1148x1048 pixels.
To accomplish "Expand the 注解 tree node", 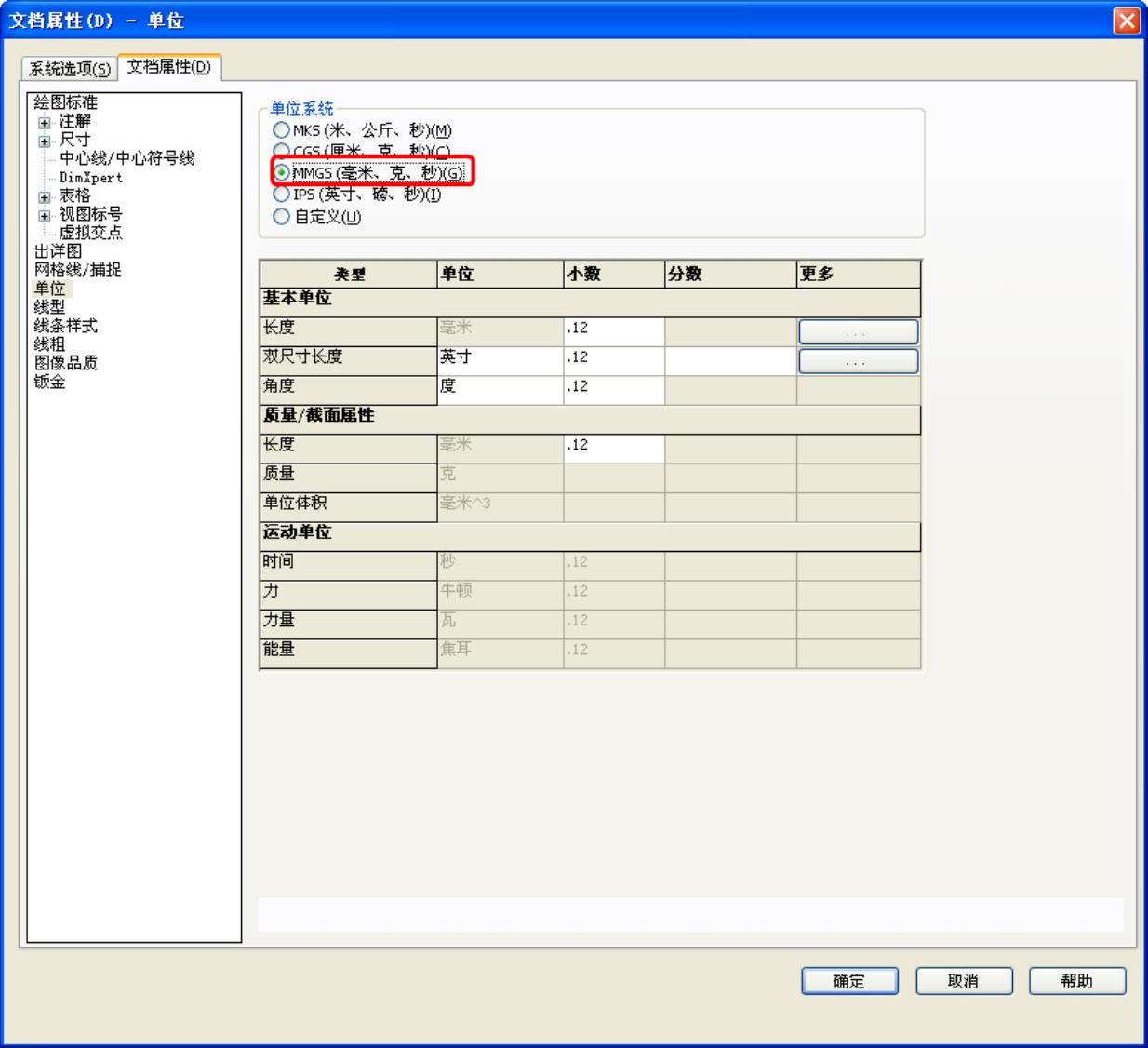I will point(44,123).
